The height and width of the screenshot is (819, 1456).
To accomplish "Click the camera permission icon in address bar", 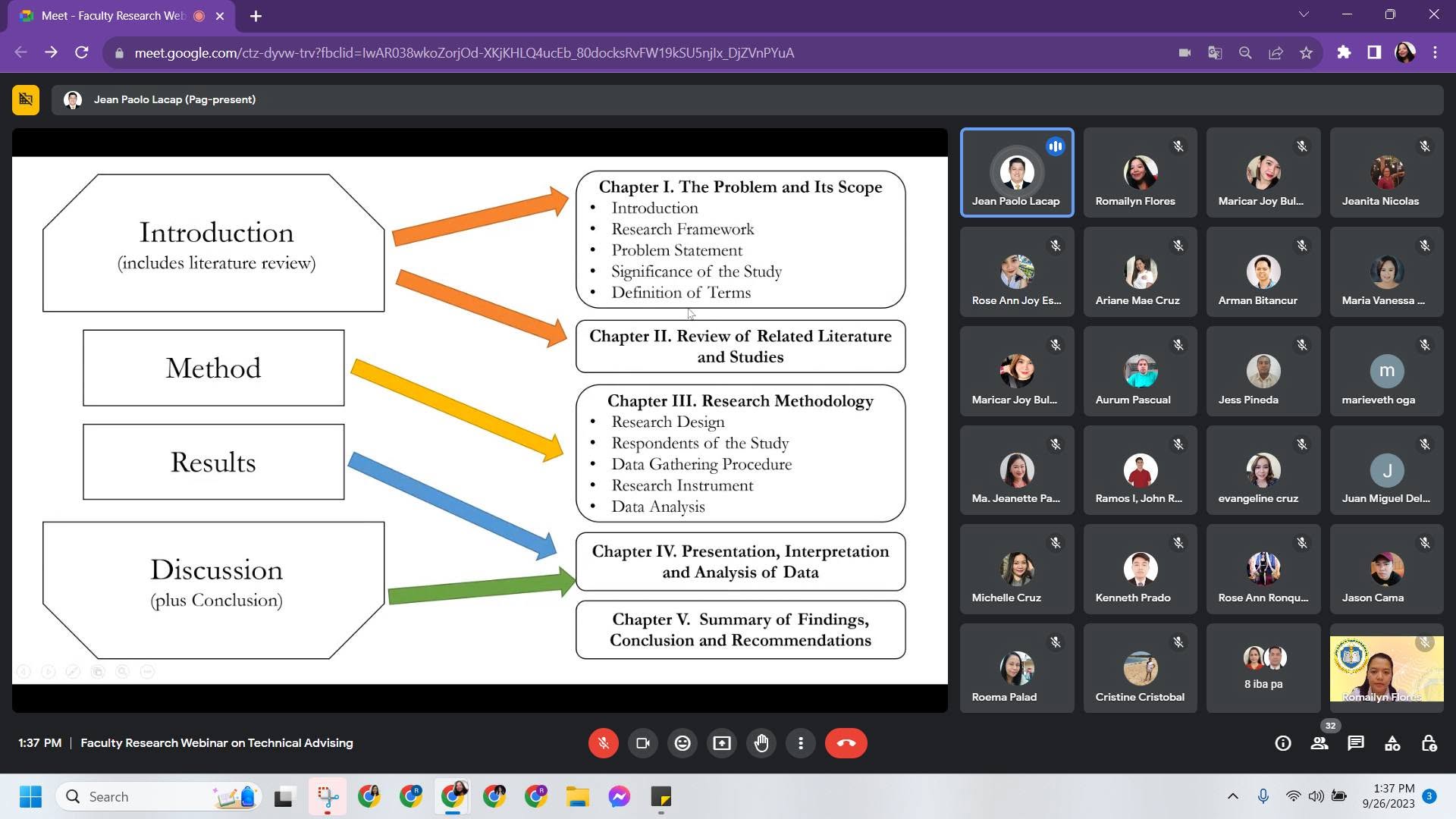I will pyautogui.click(x=1185, y=52).
